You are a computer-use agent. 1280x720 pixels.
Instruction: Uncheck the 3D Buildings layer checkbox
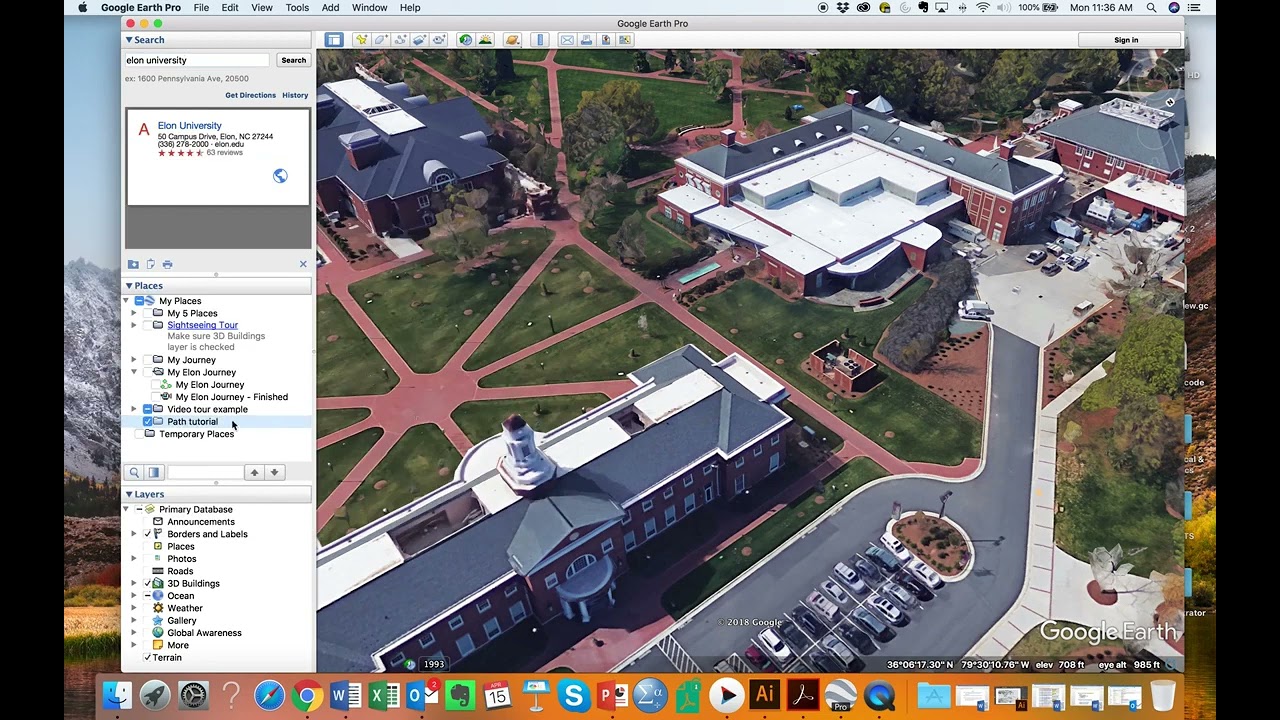[x=147, y=584]
